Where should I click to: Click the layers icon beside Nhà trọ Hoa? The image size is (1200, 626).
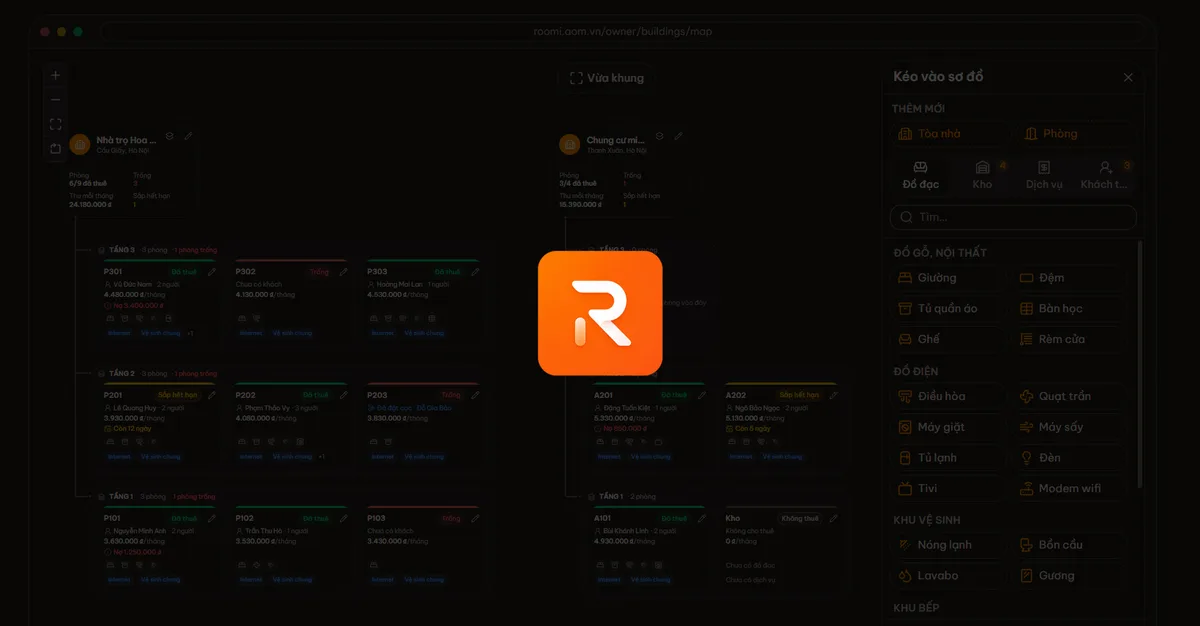[x=170, y=136]
